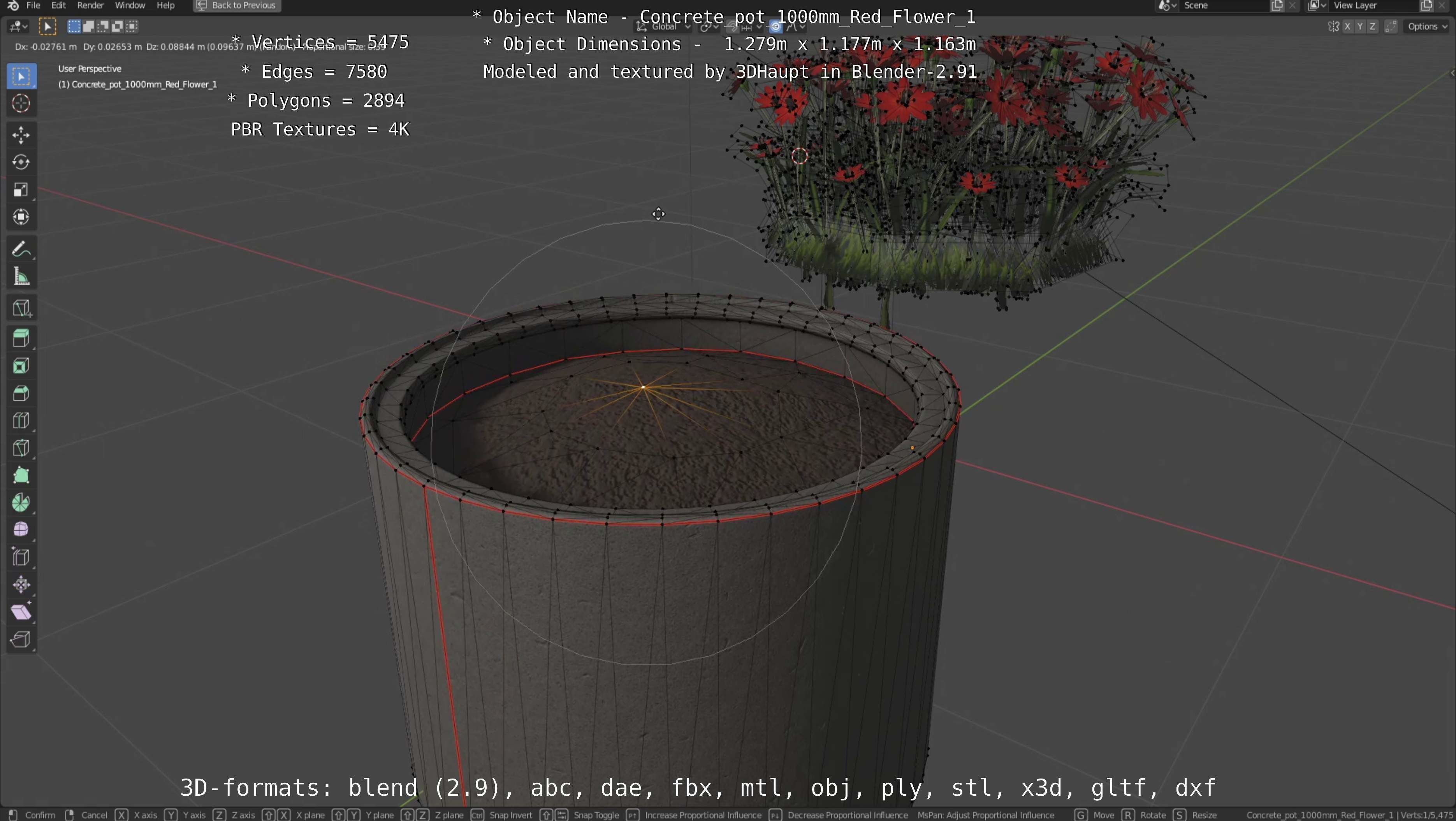Viewport: 1456px width, 821px height.
Task: Open the snapping options dropdown
Action: 751,26
